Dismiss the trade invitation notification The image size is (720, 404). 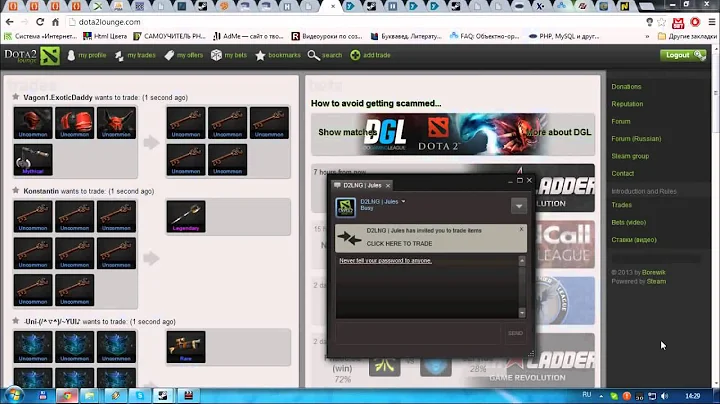tap(521, 229)
